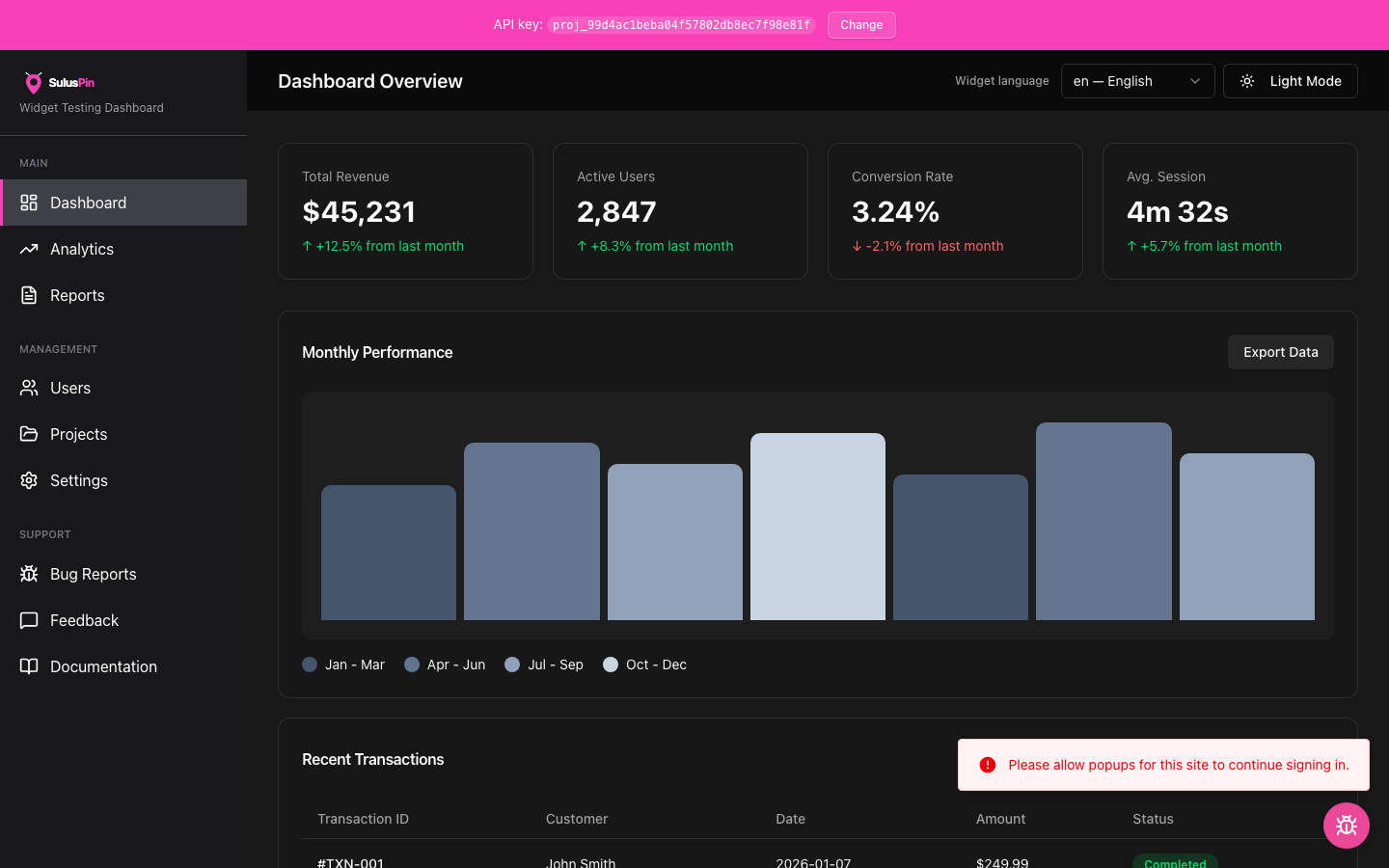Open the Feedback page

(123, 620)
